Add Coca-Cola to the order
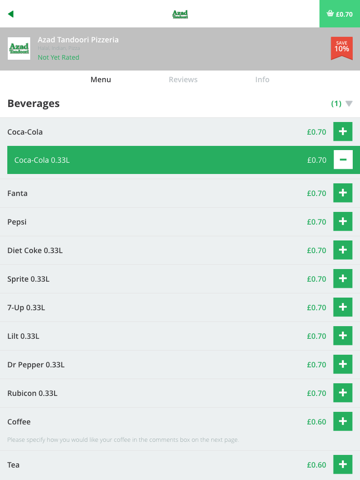 tap(343, 131)
